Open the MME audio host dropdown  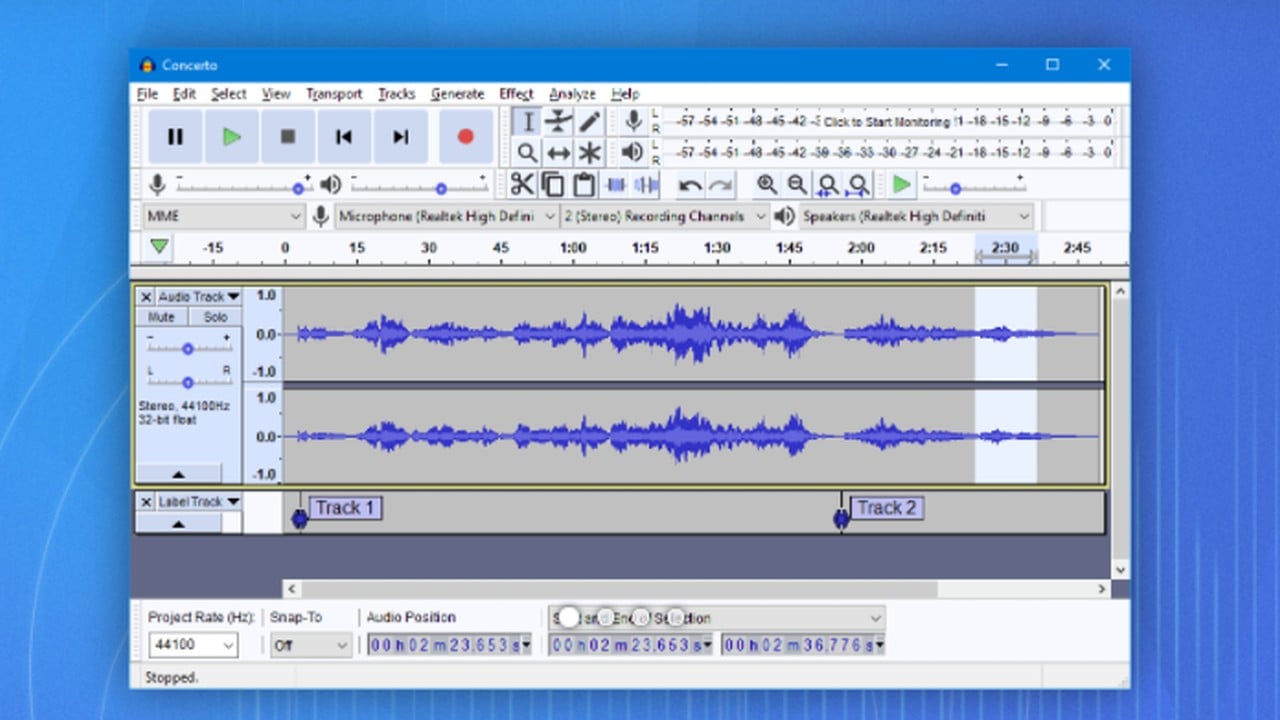coord(222,216)
